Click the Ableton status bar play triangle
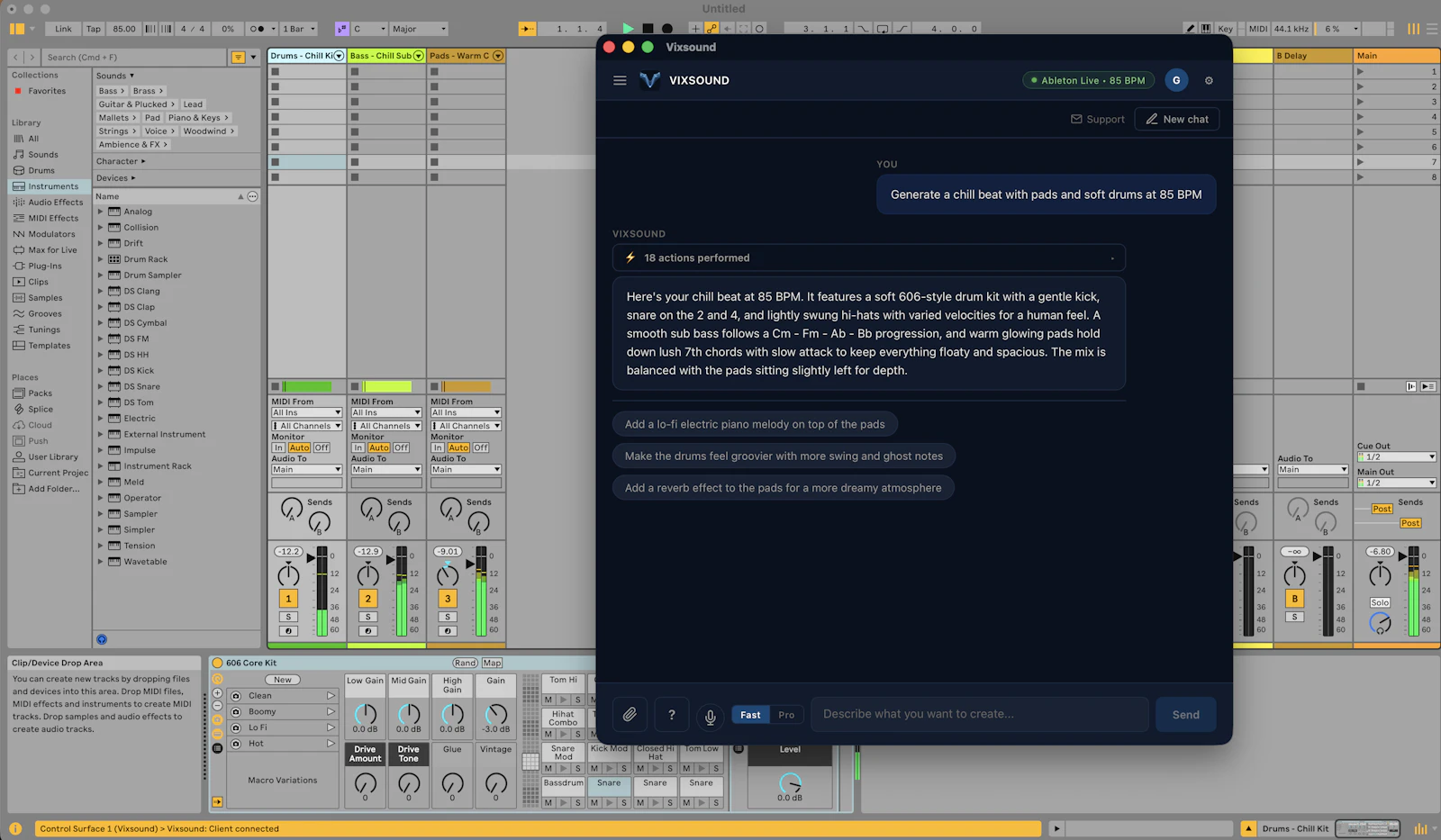This screenshot has width=1441, height=840. click(x=1056, y=828)
